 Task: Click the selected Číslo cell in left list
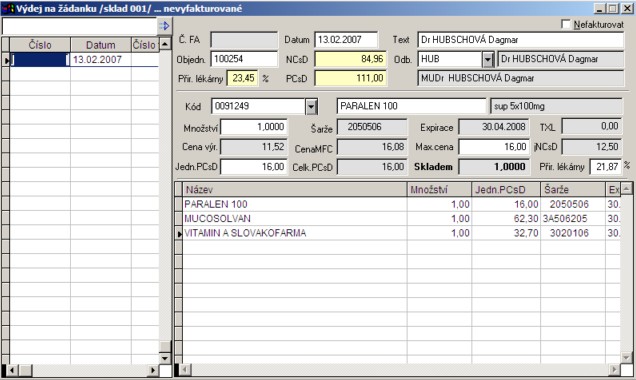[x=40, y=60]
